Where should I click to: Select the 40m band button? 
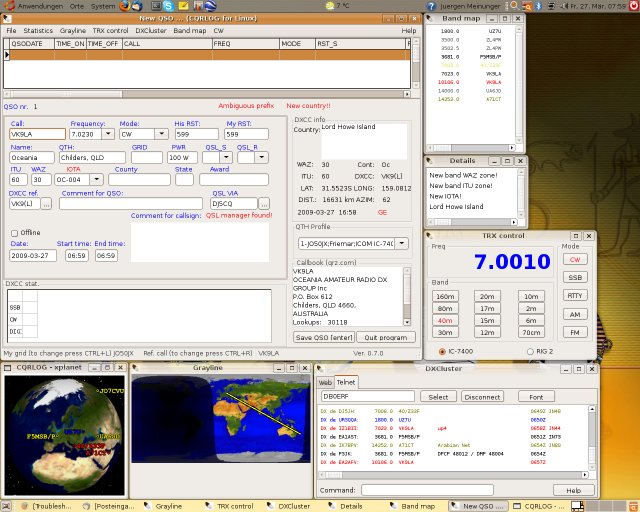pyautogui.click(x=445, y=321)
